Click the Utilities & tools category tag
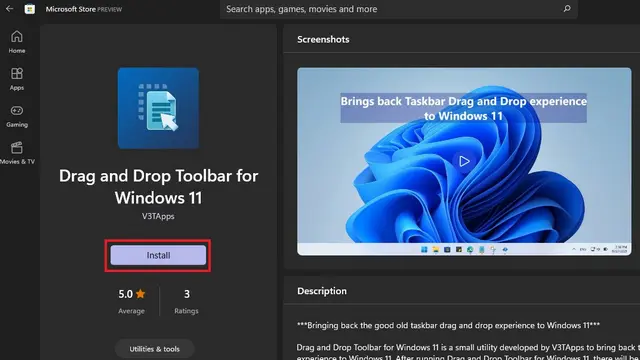The width and height of the screenshot is (640, 360). [154, 349]
